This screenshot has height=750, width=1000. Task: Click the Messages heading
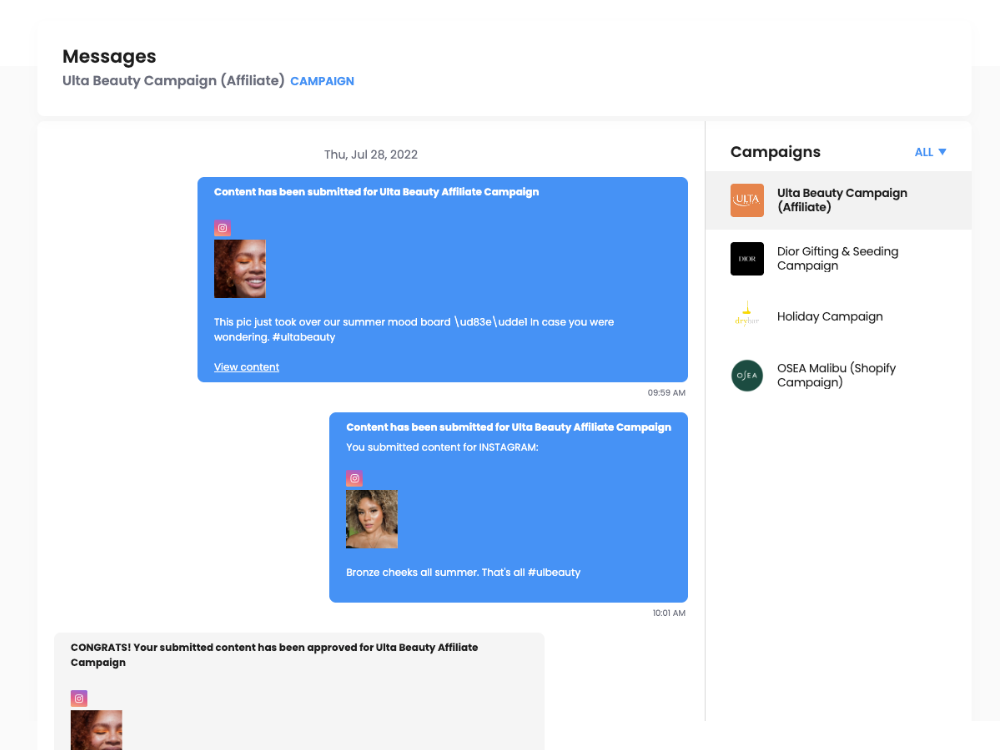click(x=109, y=56)
